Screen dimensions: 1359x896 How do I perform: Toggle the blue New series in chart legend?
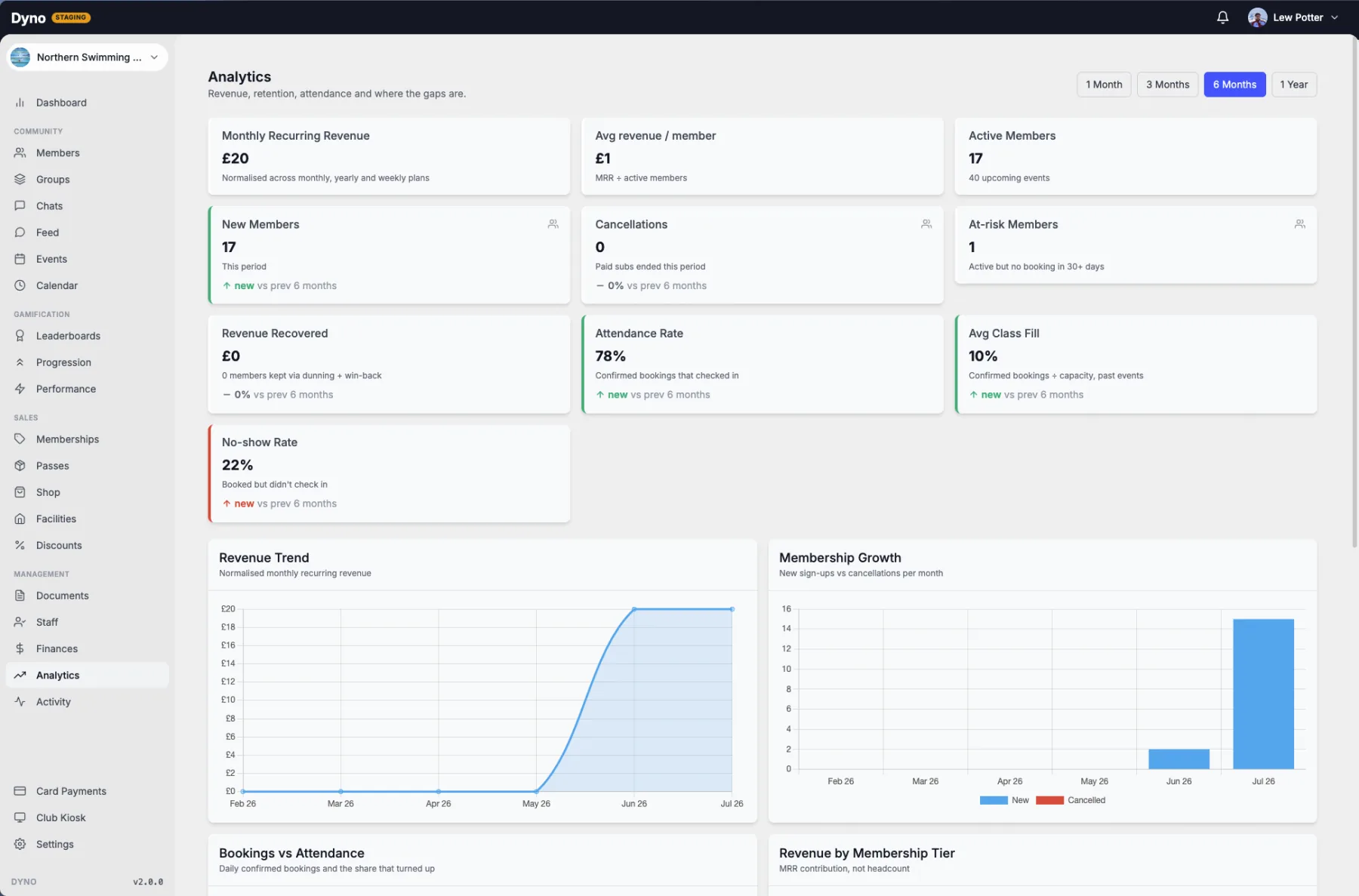(x=1004, y=800)
